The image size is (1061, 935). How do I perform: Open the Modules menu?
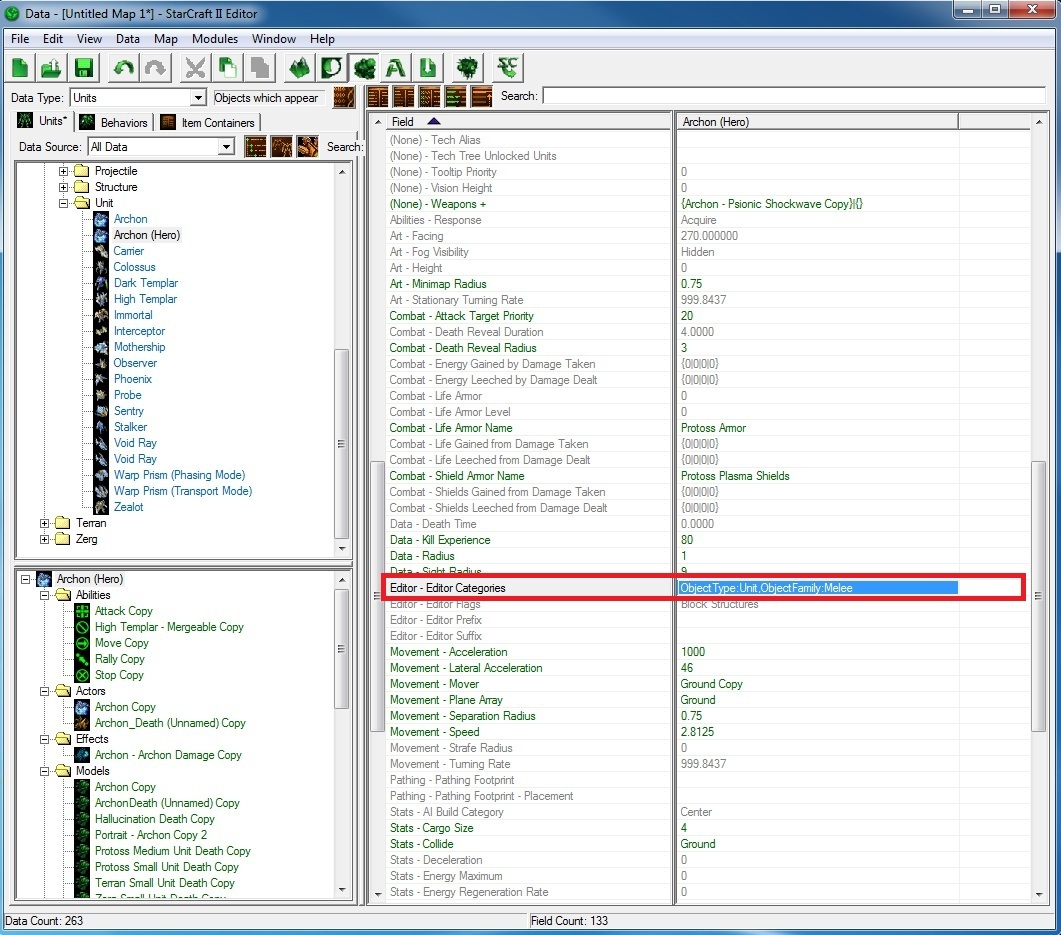(215, 39)
